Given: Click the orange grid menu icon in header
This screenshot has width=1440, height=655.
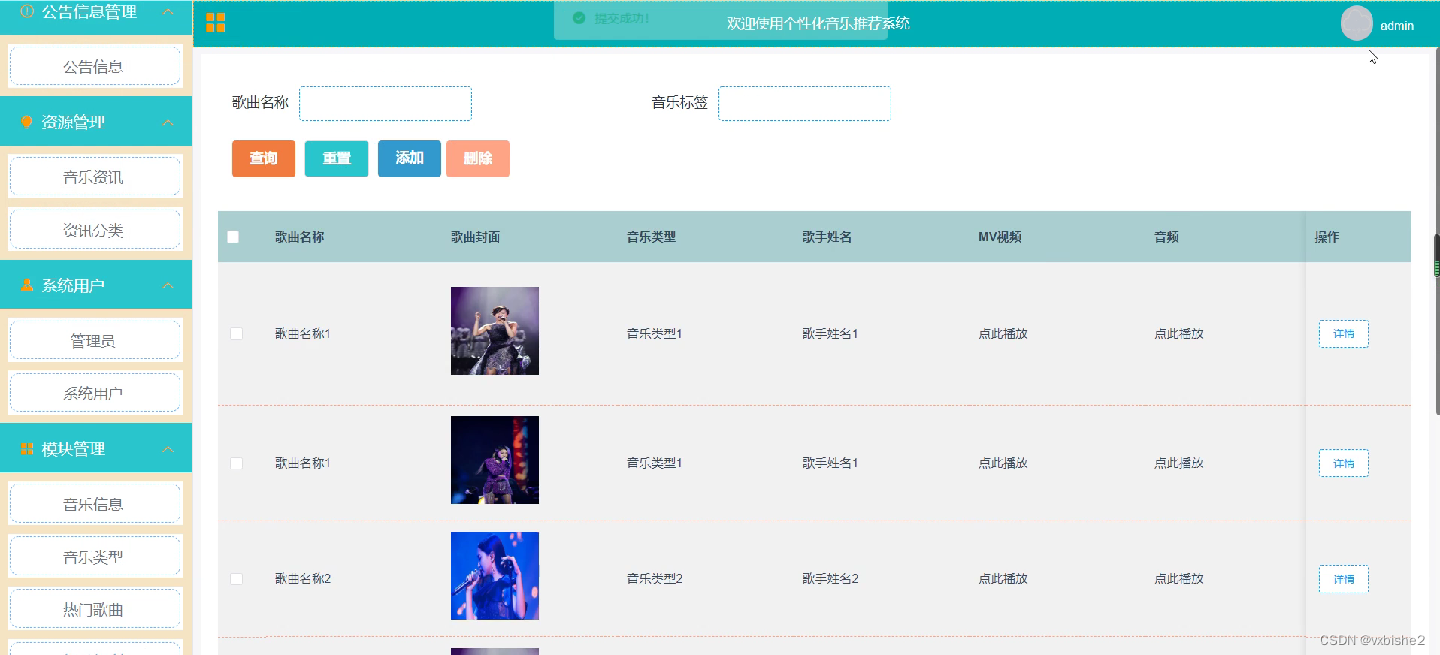Looking at the screenshot, I should click(215, 23).
